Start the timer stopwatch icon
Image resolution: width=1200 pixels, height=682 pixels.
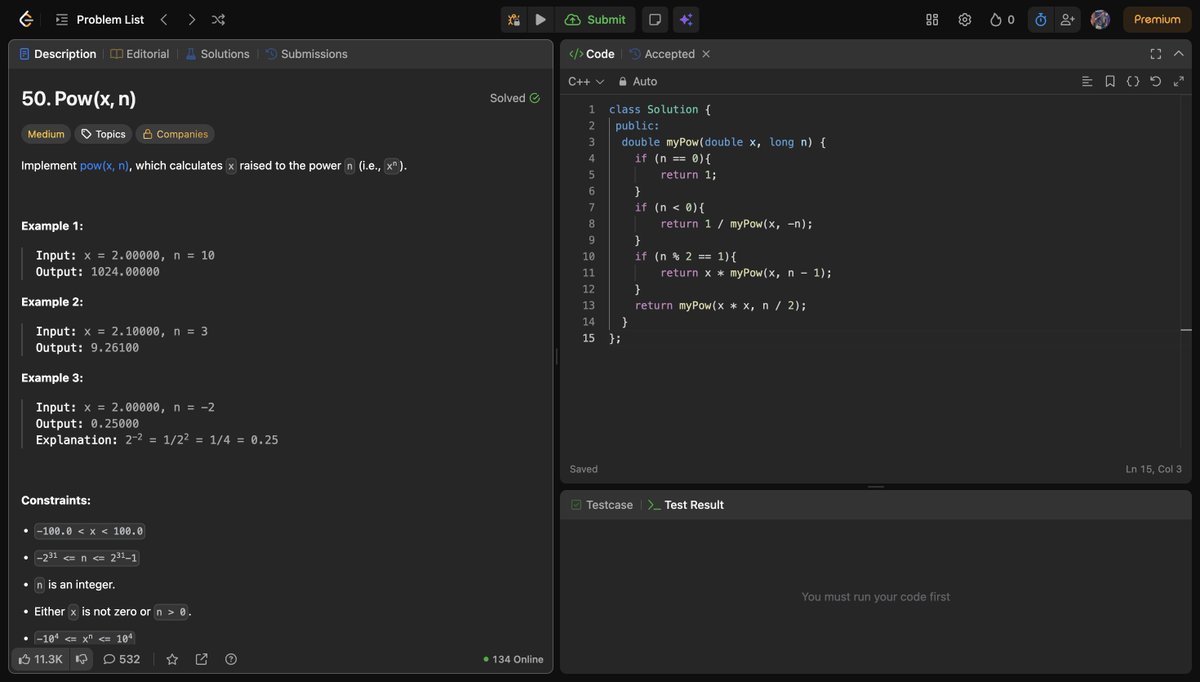pyautogui.click(x=1041, y=19)
